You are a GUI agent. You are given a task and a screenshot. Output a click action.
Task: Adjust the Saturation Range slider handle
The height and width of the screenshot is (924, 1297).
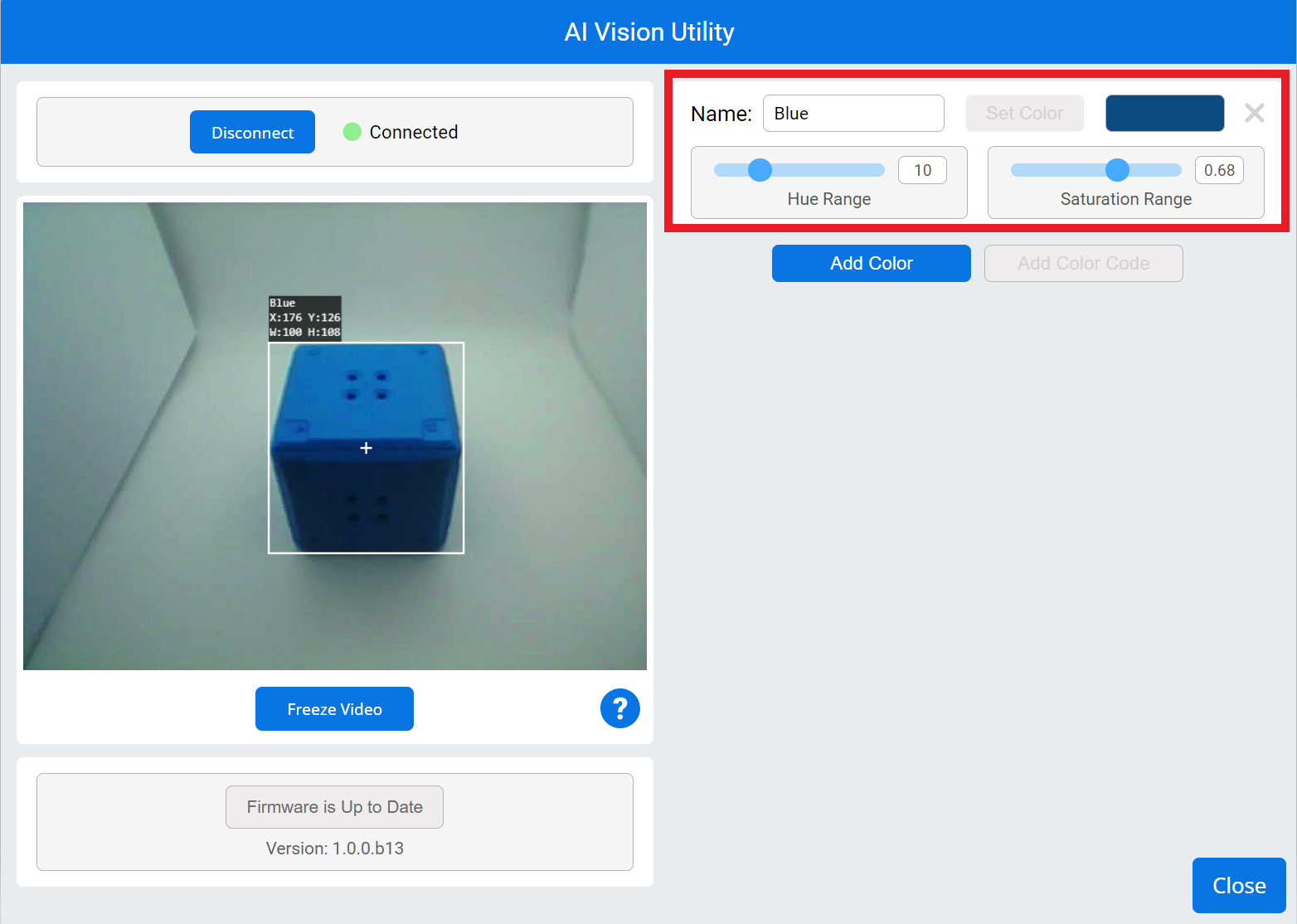click(1119, 169)
